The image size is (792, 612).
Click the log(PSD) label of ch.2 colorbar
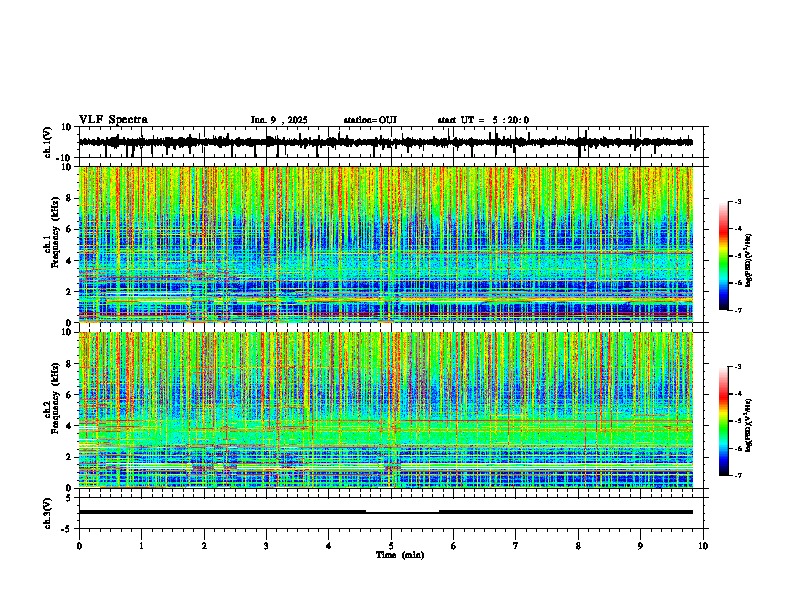pos(749,425)
